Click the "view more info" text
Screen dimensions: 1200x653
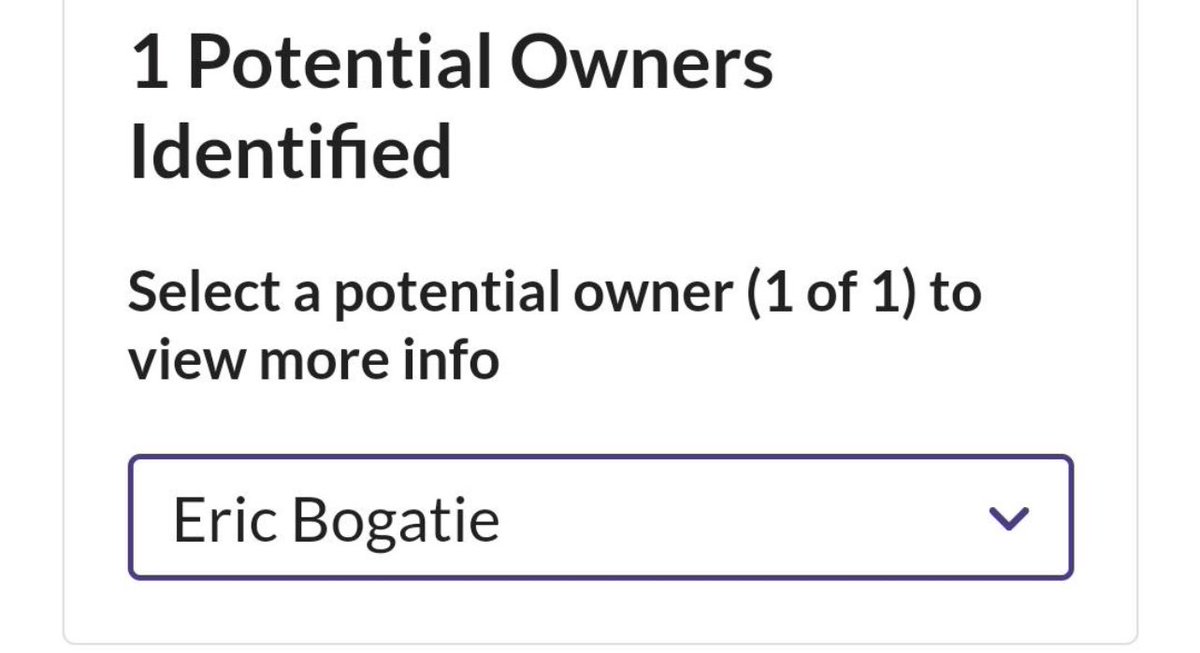pos(313,360)
